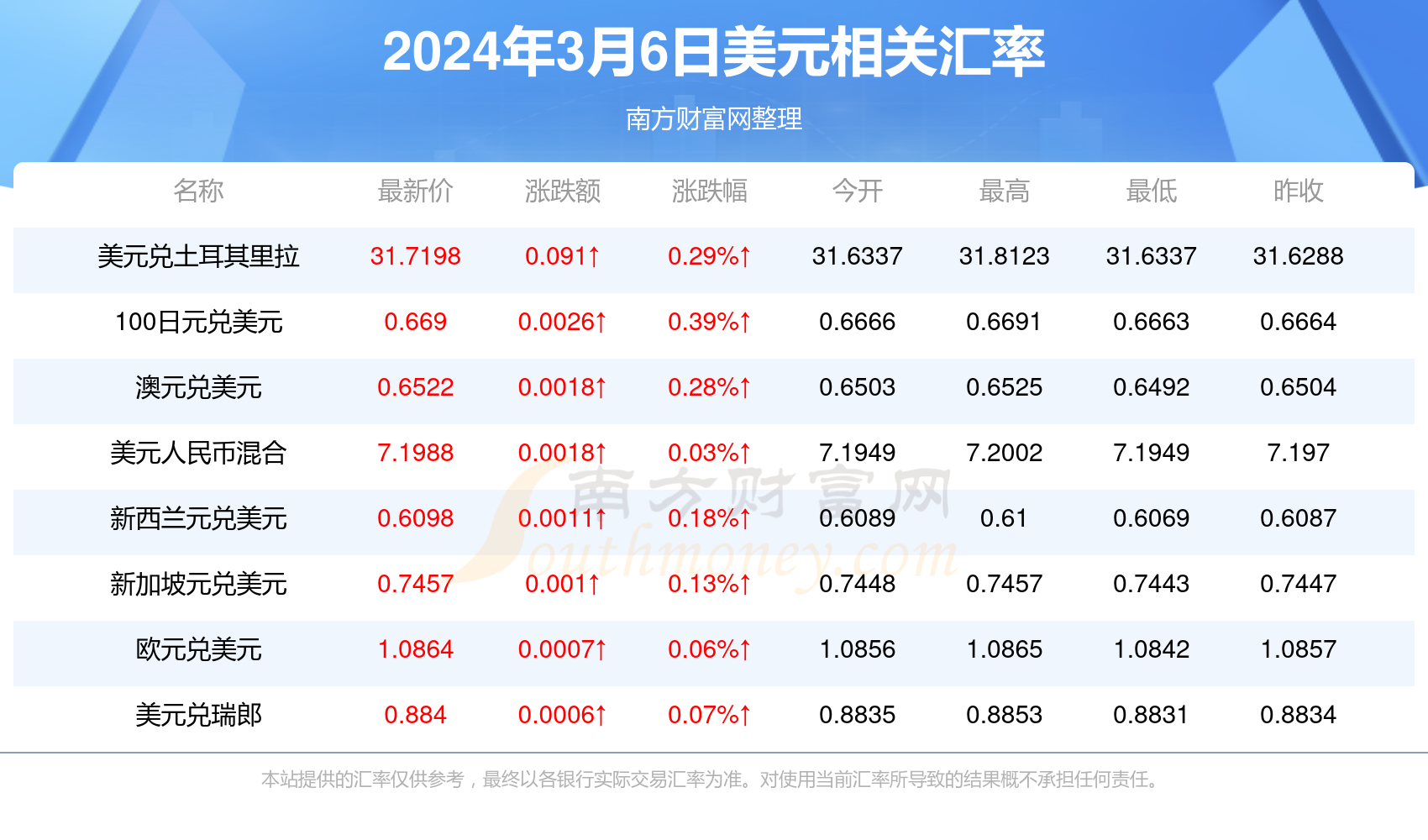The width and height of the screenshot is (1428, 840).
Task: Click the high value 0.6691
Action: (x=1004, y=322)
